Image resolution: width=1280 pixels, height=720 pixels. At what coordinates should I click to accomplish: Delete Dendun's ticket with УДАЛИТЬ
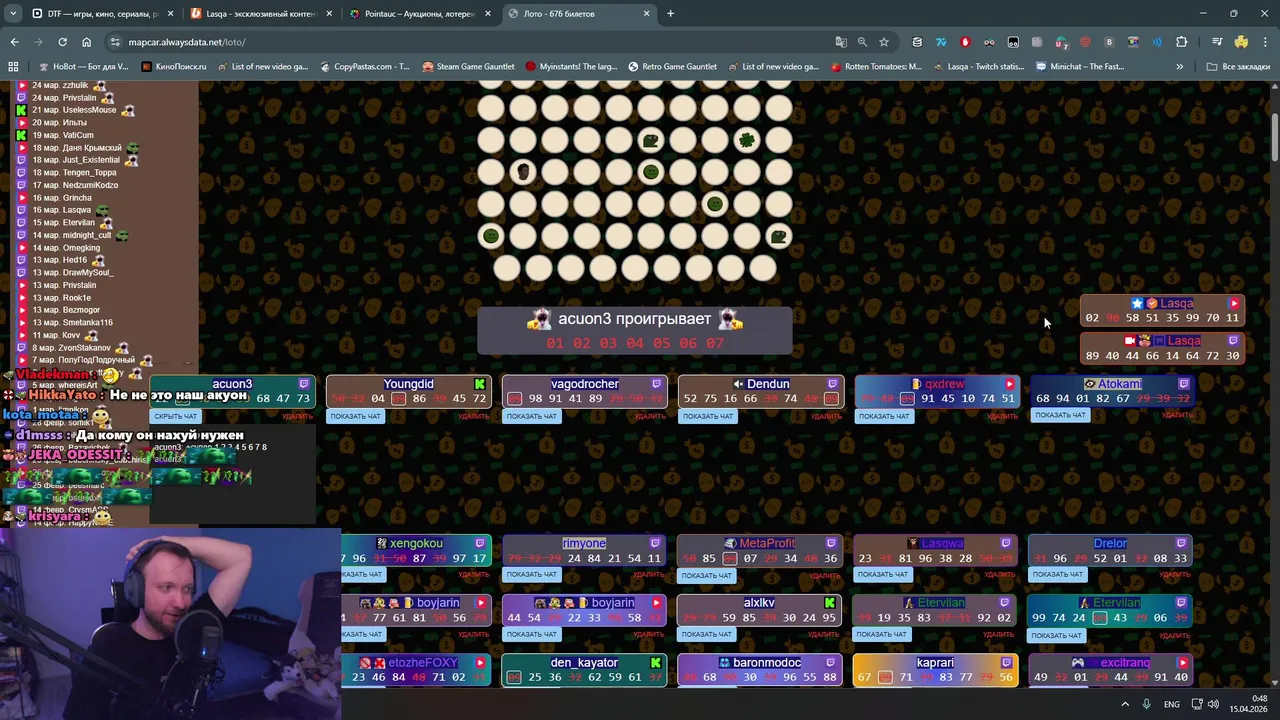pos(825,416)
